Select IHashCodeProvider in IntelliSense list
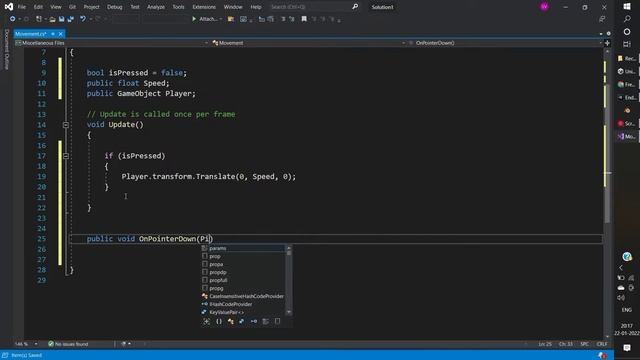Image resolution: width=640 pixels, height=360 pixels. coord(243,304)
